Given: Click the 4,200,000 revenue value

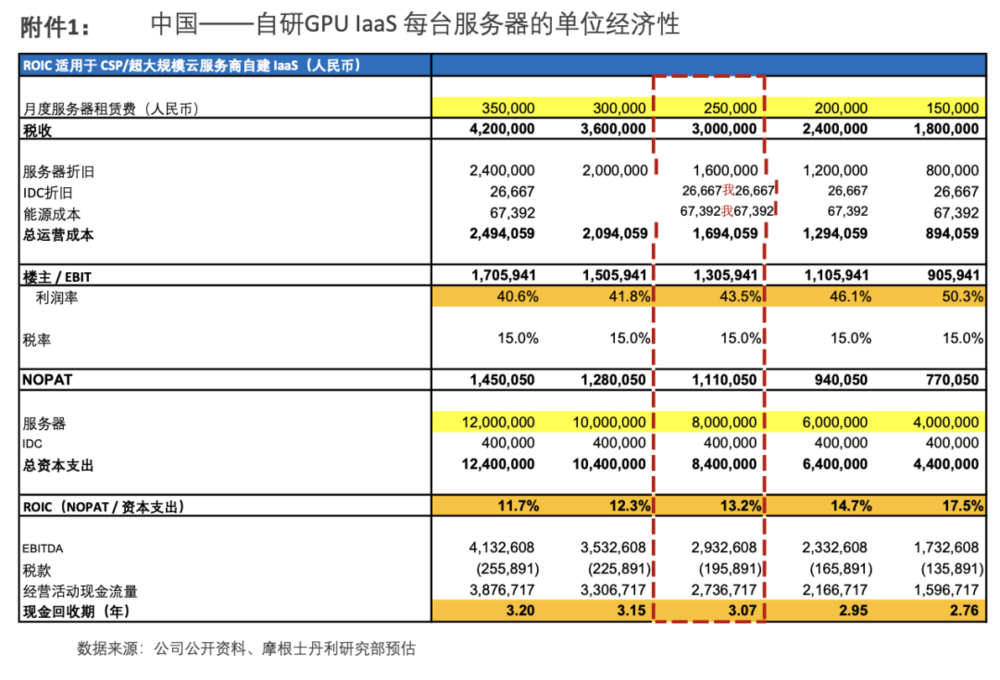Looking at the screenshot, I should (x=502, y=129).
